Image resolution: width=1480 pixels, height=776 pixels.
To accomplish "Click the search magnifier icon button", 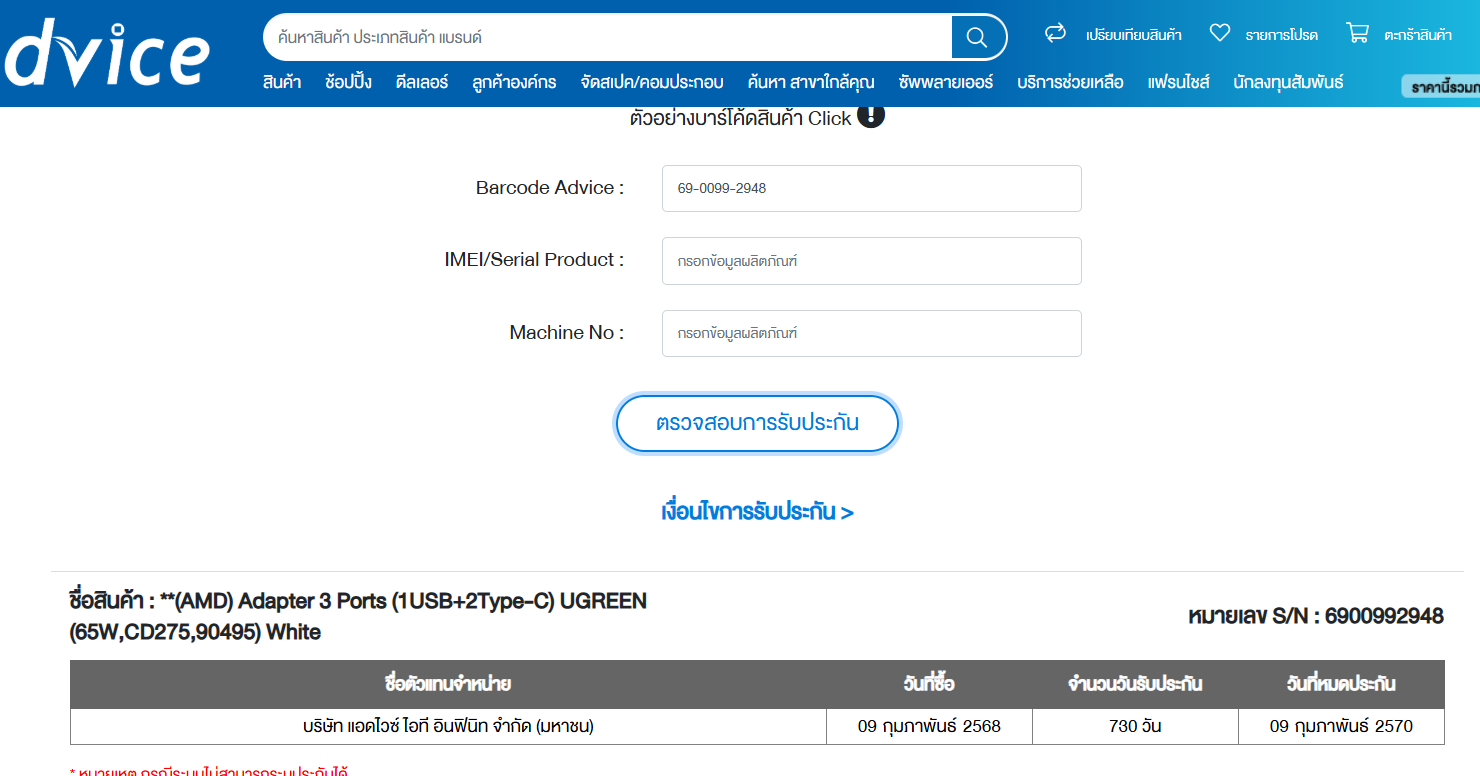I will 977,37.
